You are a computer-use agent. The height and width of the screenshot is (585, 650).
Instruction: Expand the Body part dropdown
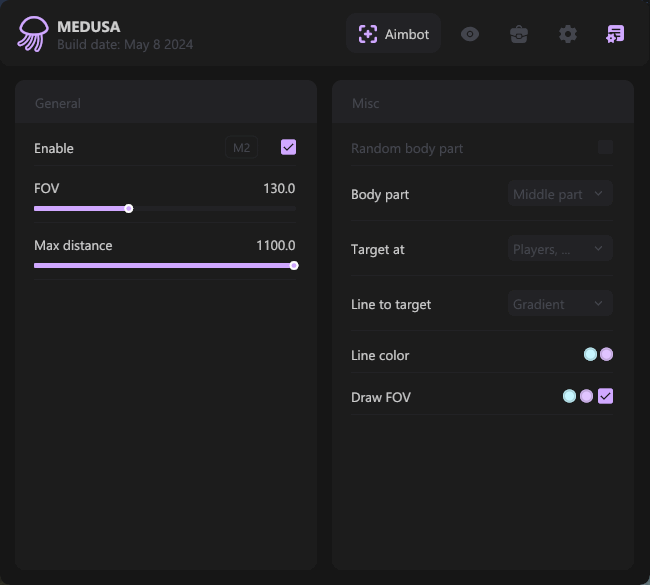click(x=560, y=194)
